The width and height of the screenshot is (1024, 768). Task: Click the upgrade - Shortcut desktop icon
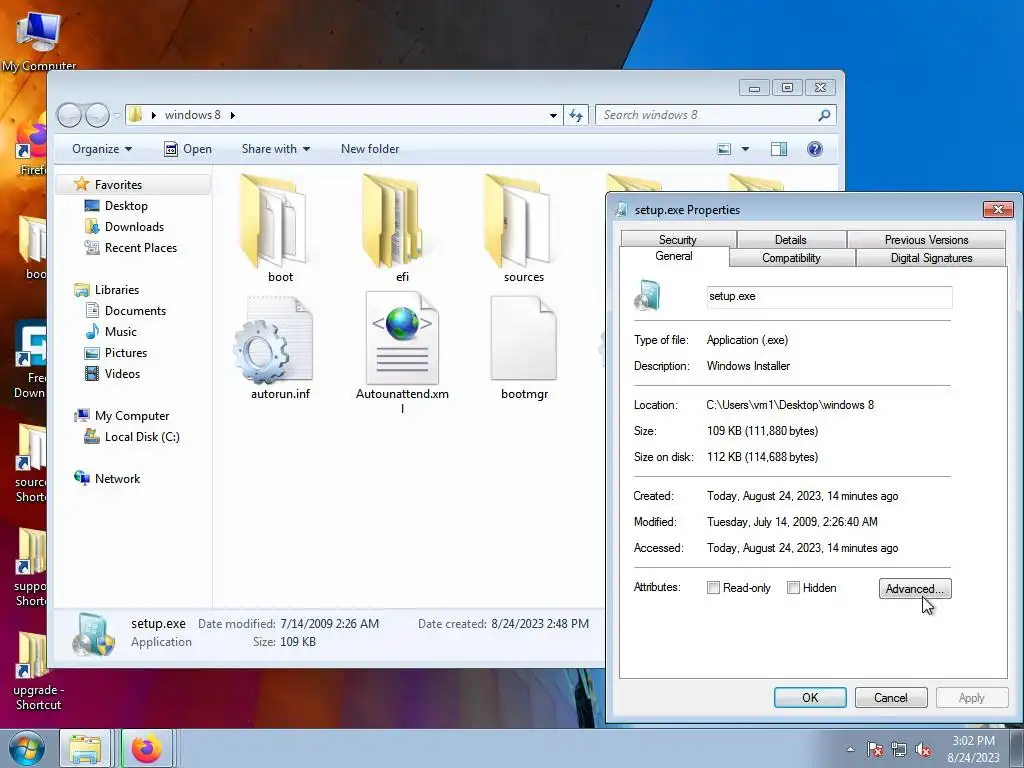[35, 671]
